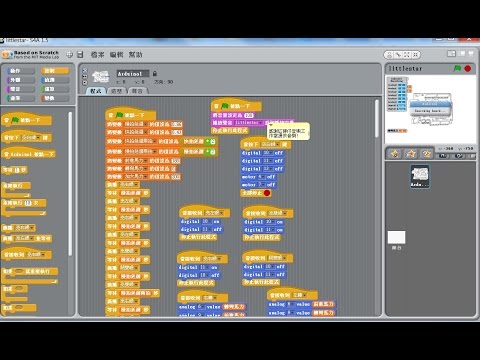Click the paint new sprite star button

click(x=395, y=154)
